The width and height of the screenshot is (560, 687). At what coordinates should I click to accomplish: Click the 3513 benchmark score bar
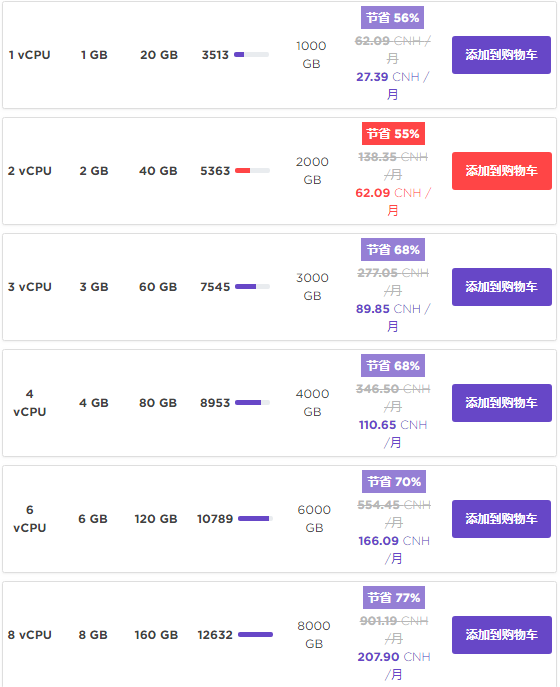click(x=252, y=55)
